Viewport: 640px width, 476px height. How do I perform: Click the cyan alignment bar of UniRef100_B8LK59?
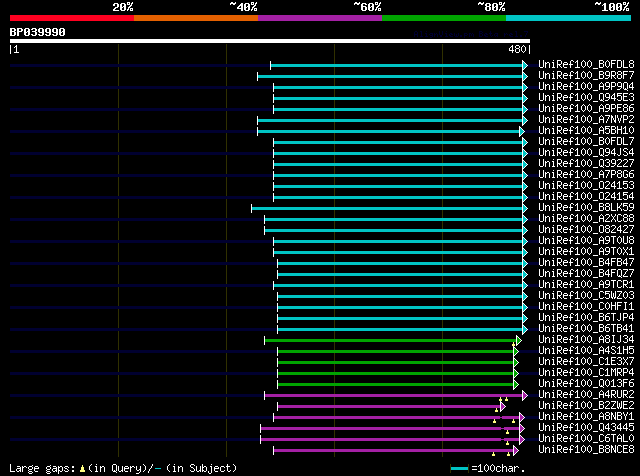click(387, 209)
